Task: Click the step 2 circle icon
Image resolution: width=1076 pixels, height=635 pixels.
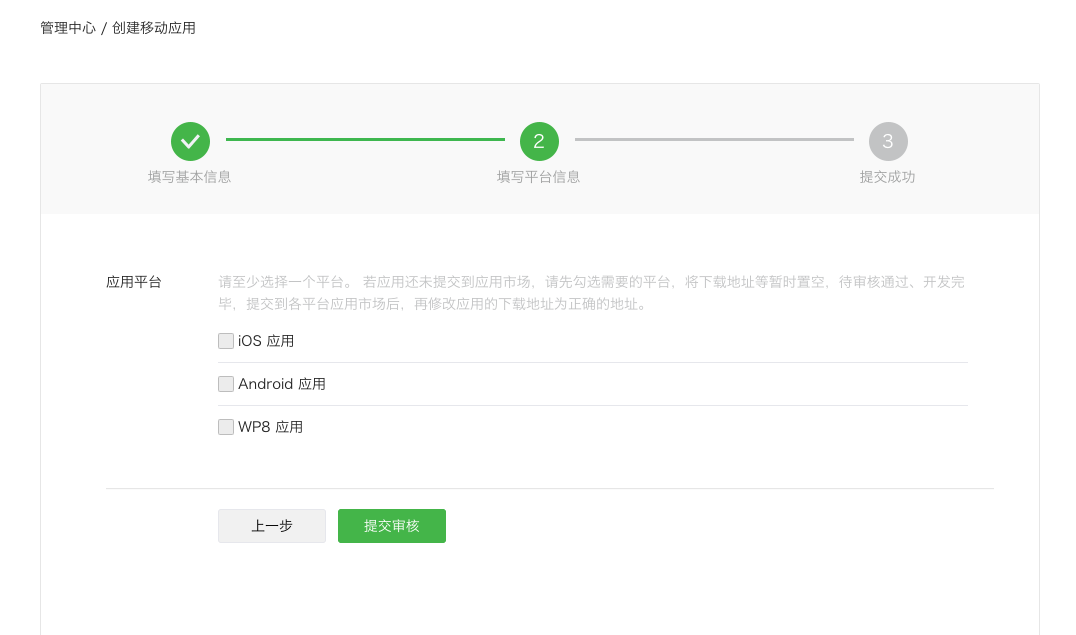Action: 539,141
